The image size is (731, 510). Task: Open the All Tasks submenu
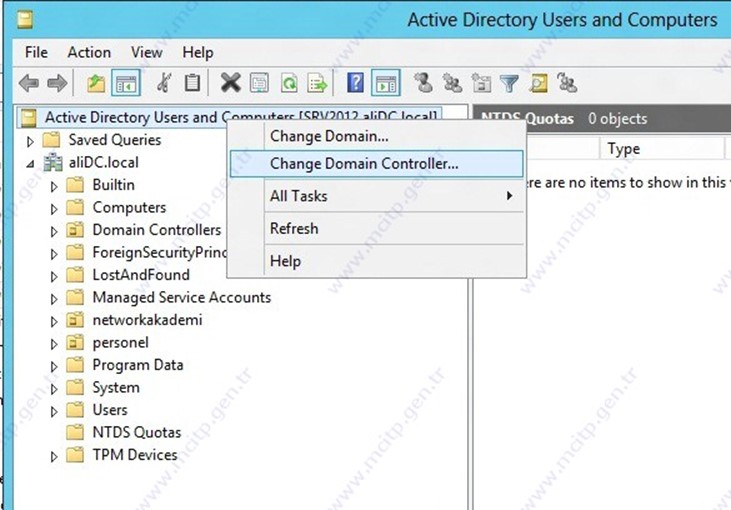(x=377, y=196)
